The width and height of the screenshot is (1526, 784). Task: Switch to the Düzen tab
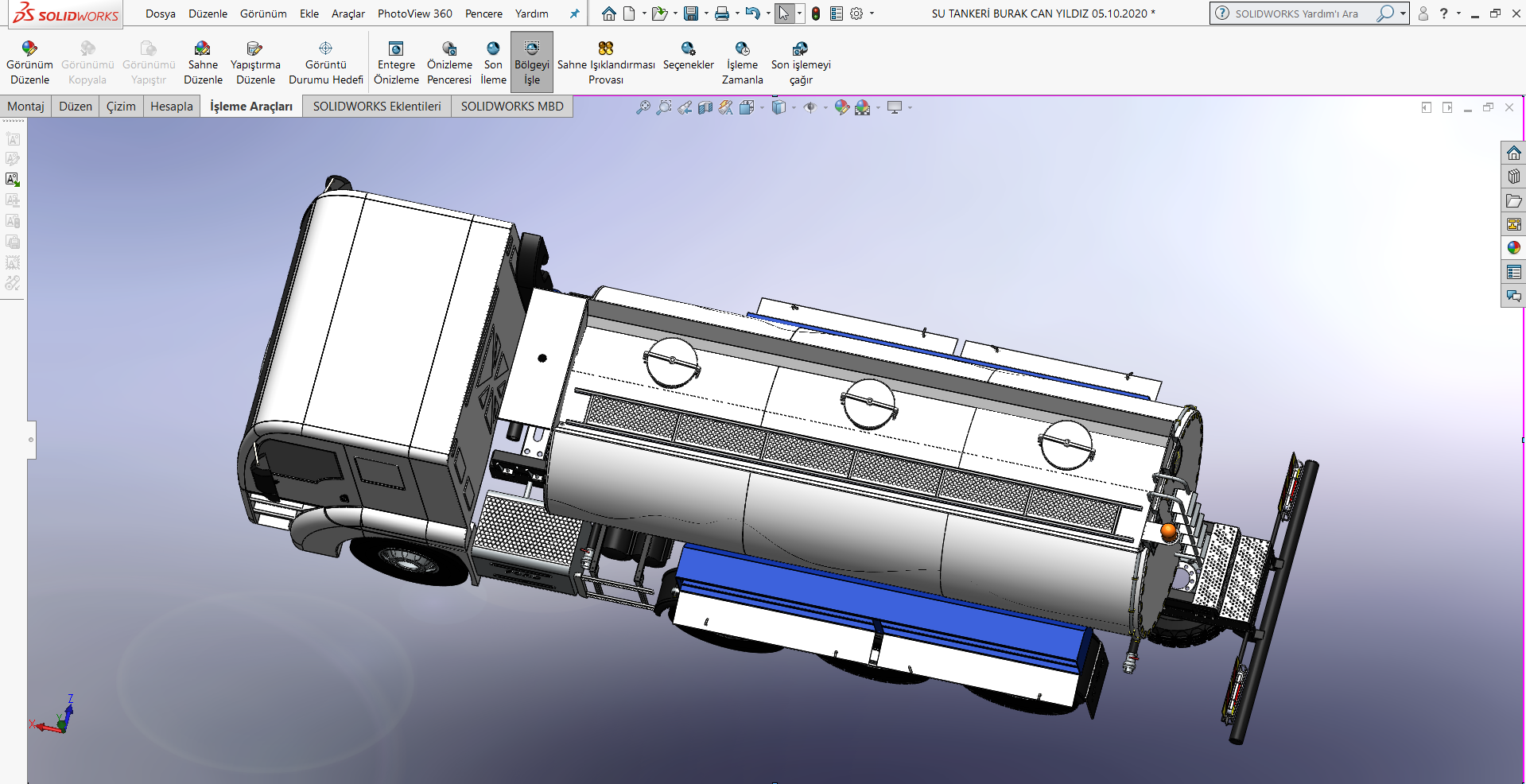tap(76, 106)
